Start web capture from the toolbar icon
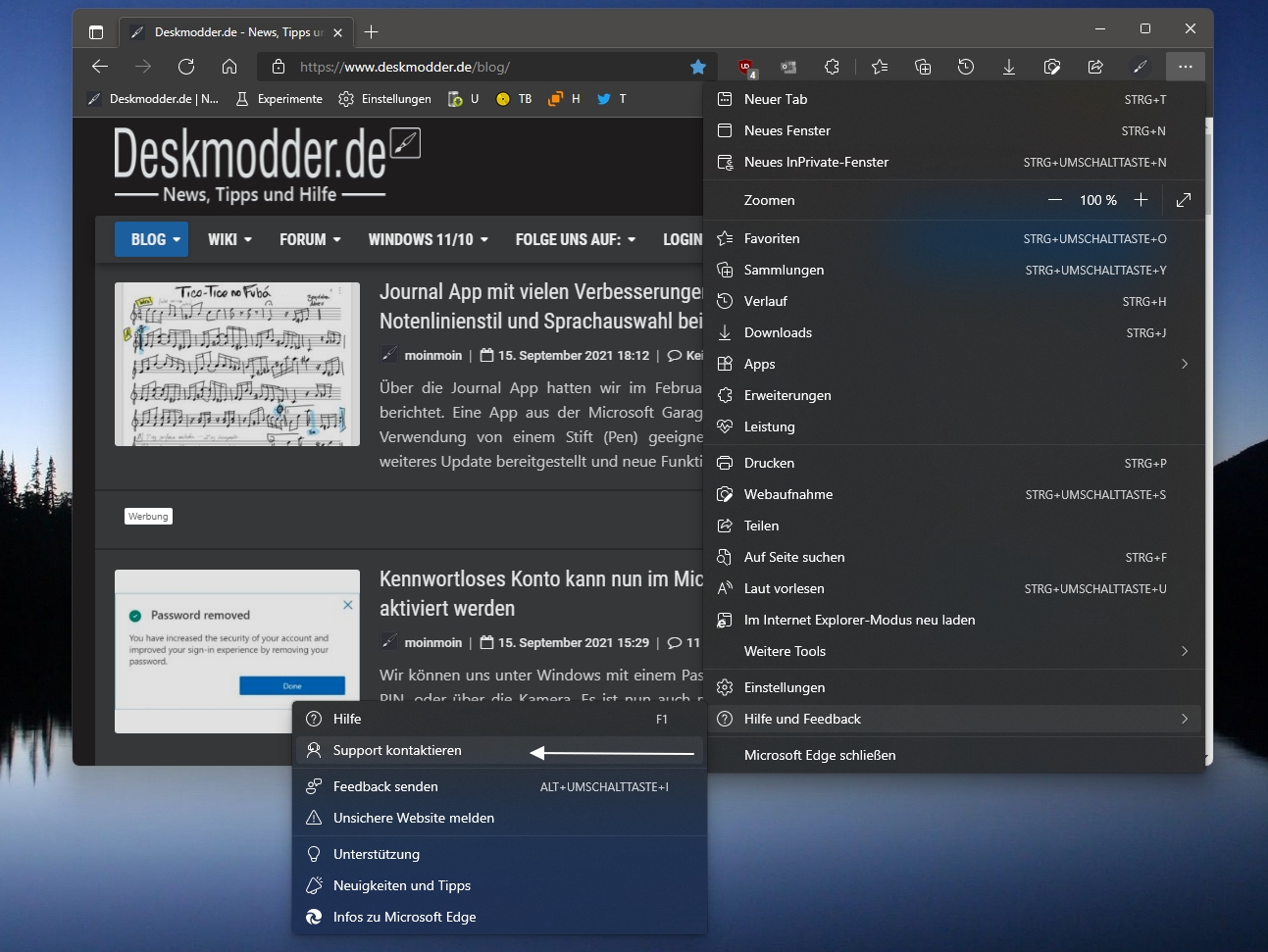1268x952 pixels. [x=1052, y=67]
